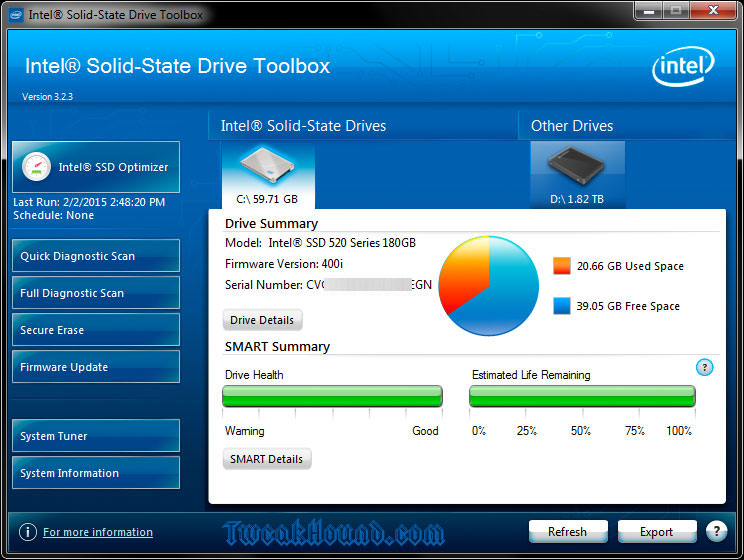Click the information circle icon
The image size is (744, 560).
28,532
